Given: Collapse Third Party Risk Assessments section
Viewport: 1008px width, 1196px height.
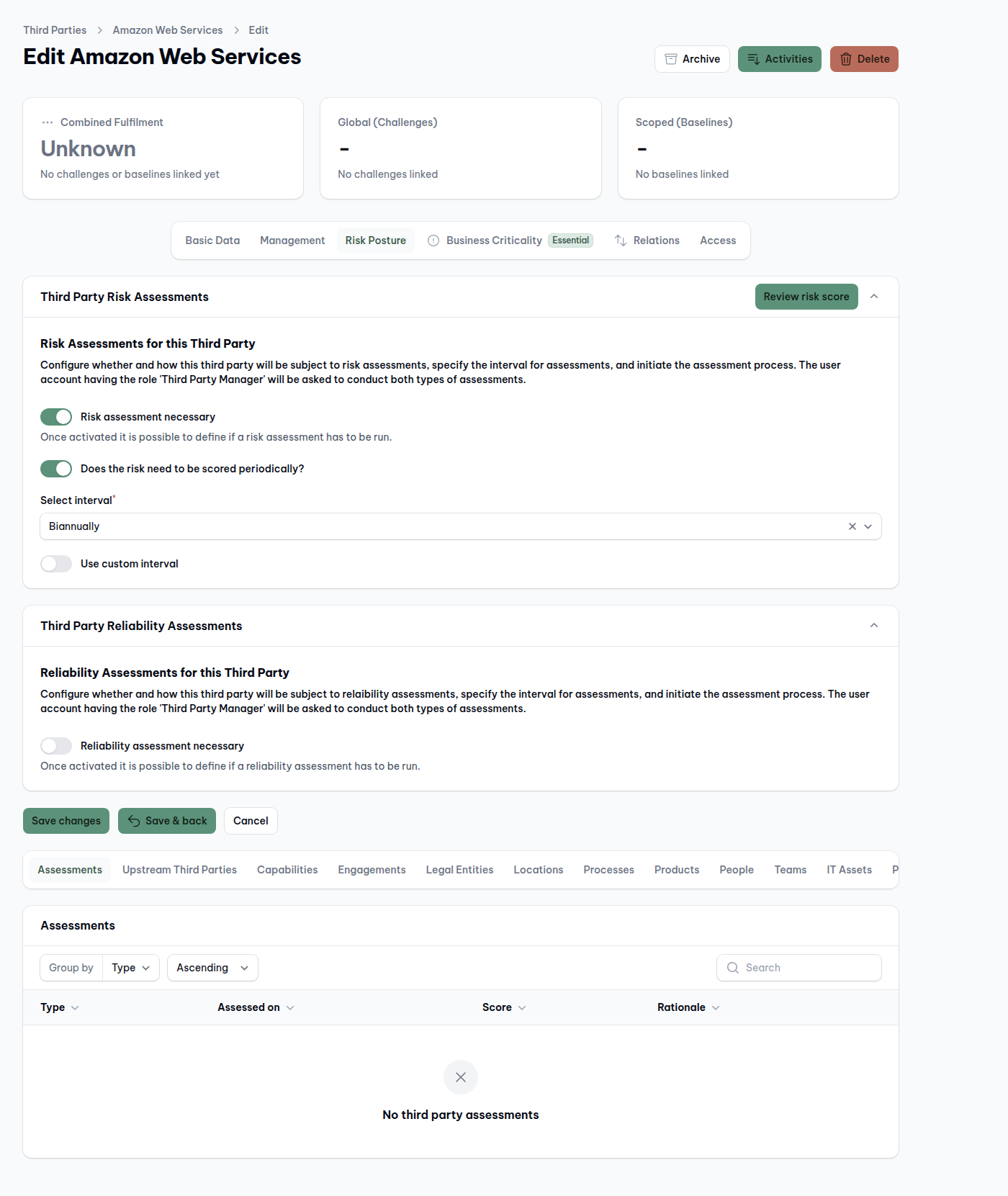Looking at the screenshot, I should [x=874, y=297].
